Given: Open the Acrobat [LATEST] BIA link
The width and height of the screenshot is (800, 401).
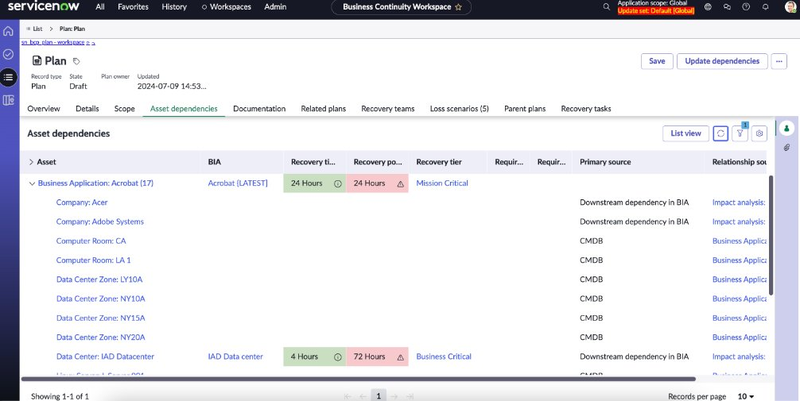Looking at the screenshot, I should [238, 183].
